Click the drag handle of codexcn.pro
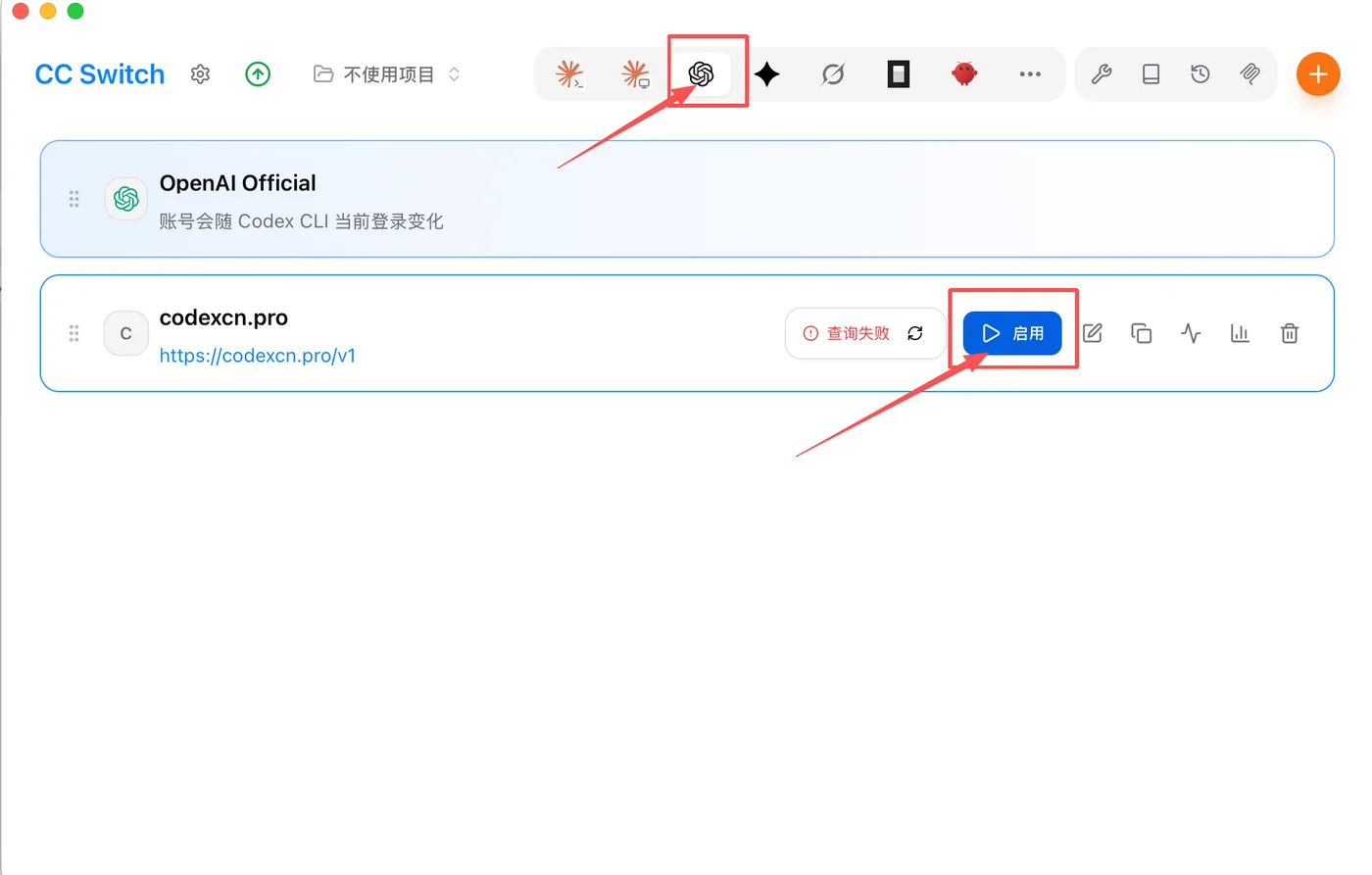Viewport: 1372px width, 875px height. (73, 333)
